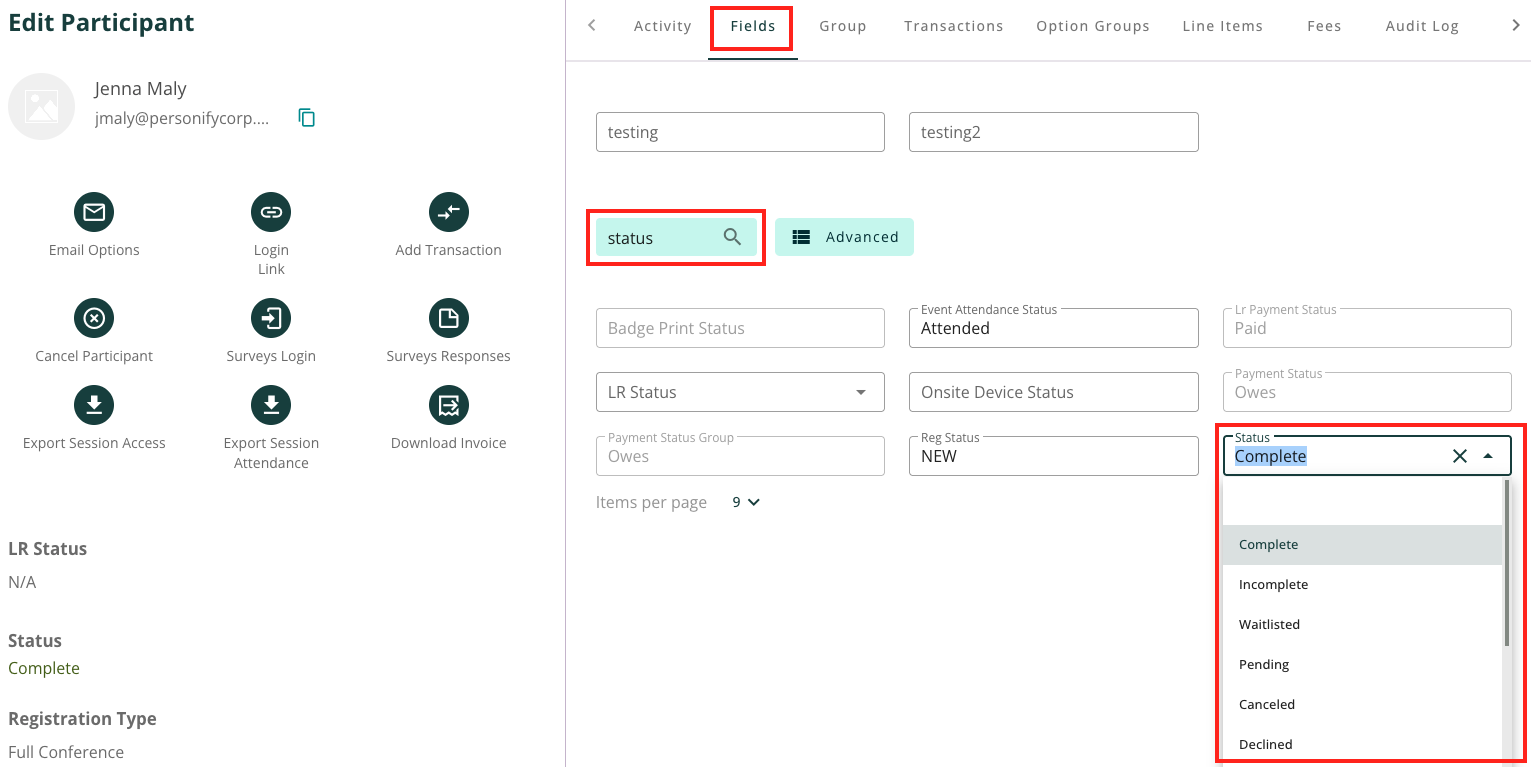Switch to the Fees tab
Viewport: 1531px width, 767px height.
1324,26
